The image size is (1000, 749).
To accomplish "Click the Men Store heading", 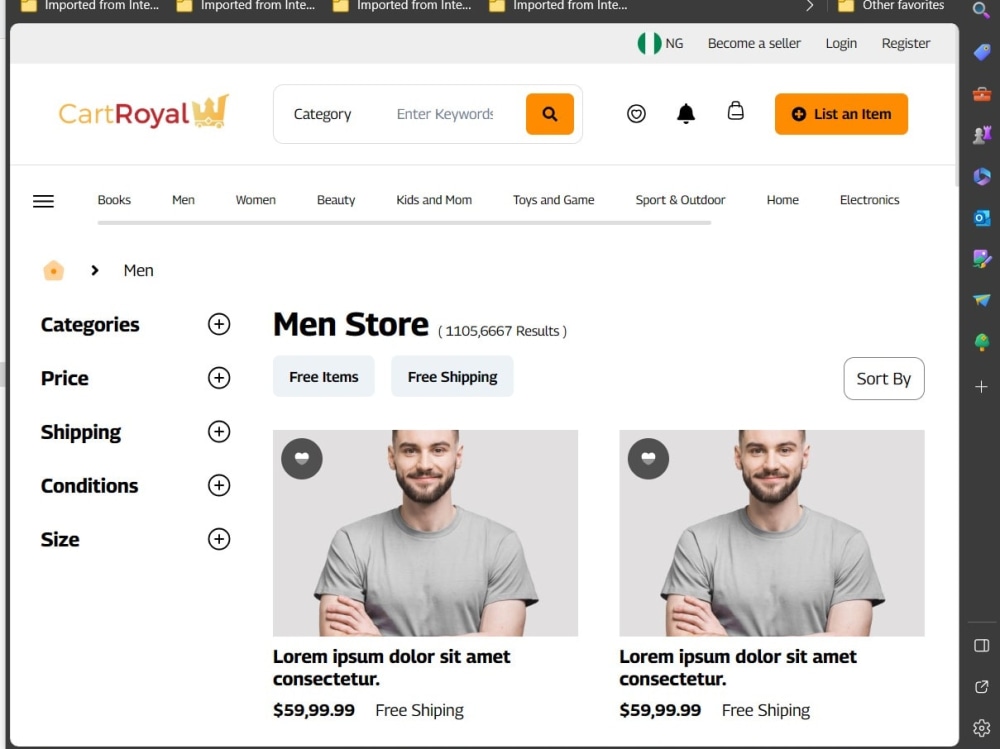I will 351,324.
